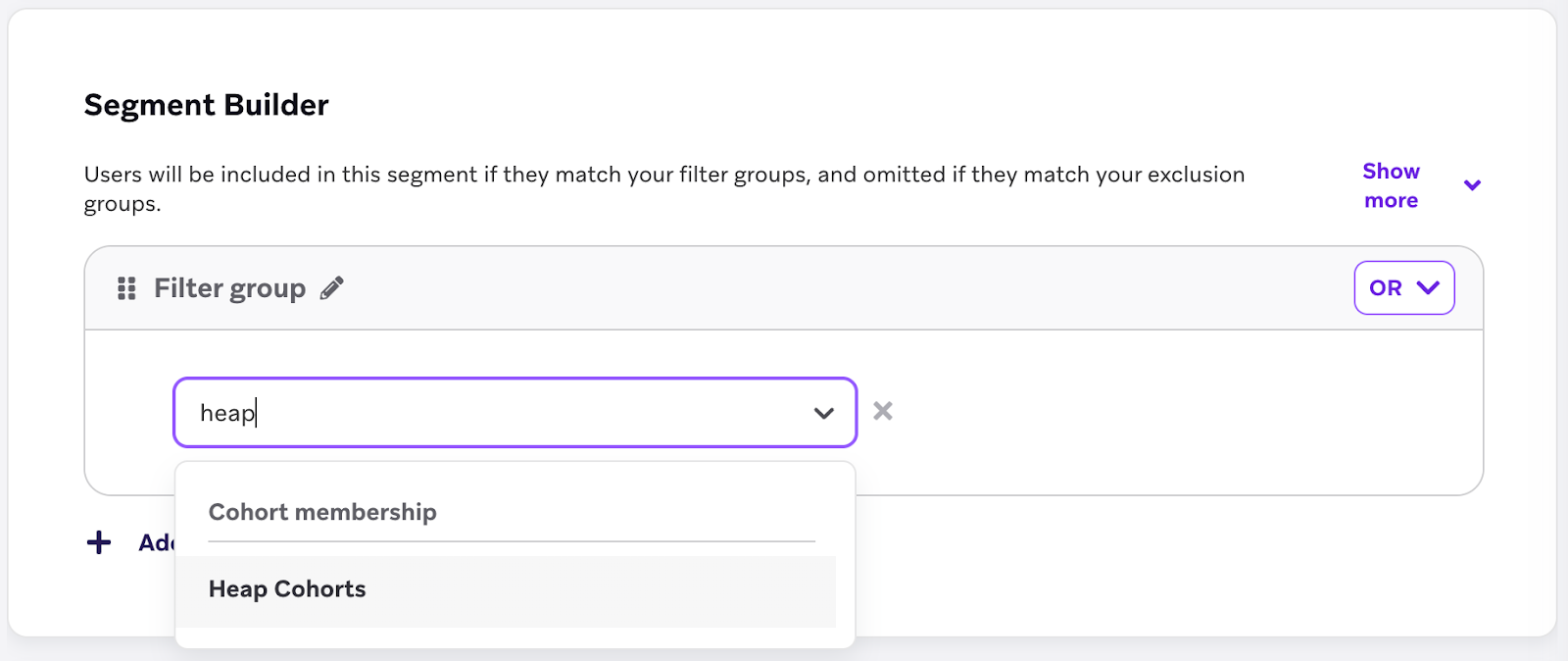Remove the filter row with the X icon
The image size is (1568, 661).
click(x=883, y=411)
